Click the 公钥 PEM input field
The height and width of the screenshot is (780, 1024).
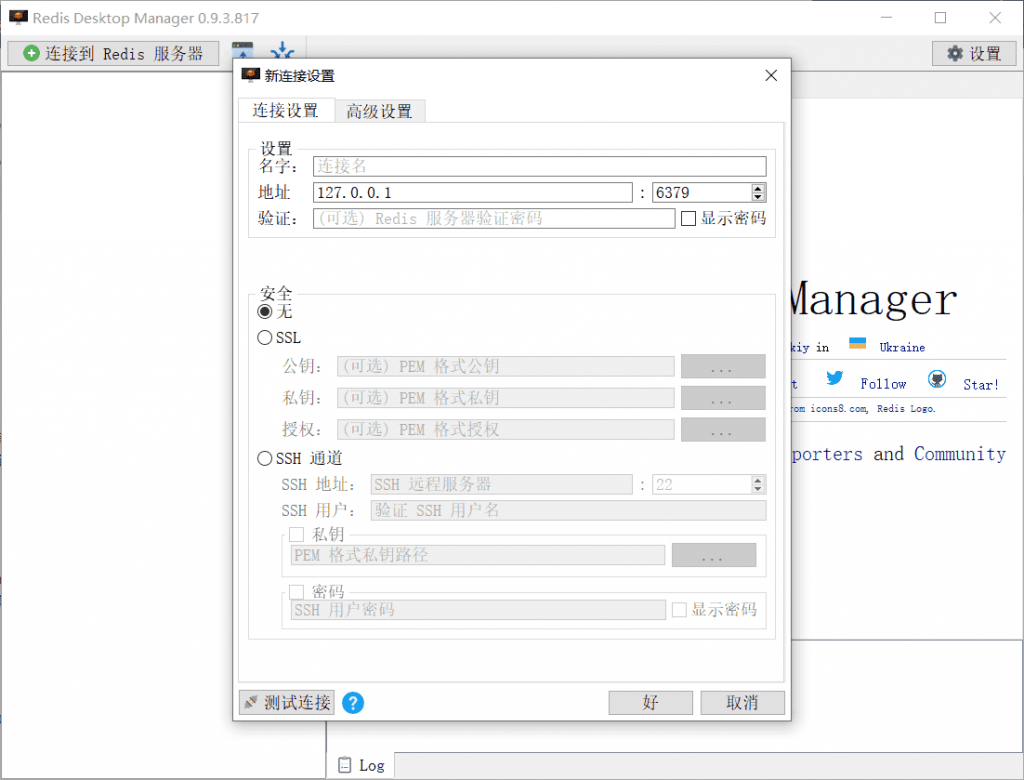(505, 366)
